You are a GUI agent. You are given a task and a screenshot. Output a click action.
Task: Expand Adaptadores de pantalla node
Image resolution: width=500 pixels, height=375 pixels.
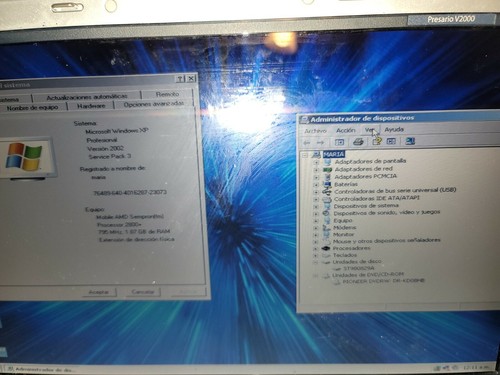coord(316,163)
